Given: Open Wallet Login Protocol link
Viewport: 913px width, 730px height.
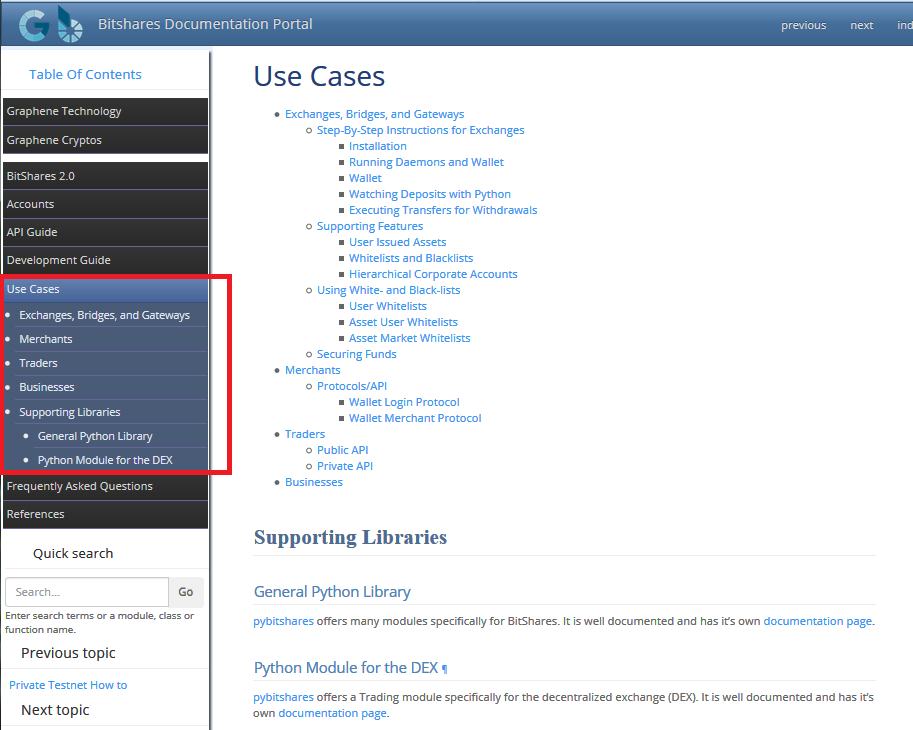Looking at the screenshot, I should point(404,402).
